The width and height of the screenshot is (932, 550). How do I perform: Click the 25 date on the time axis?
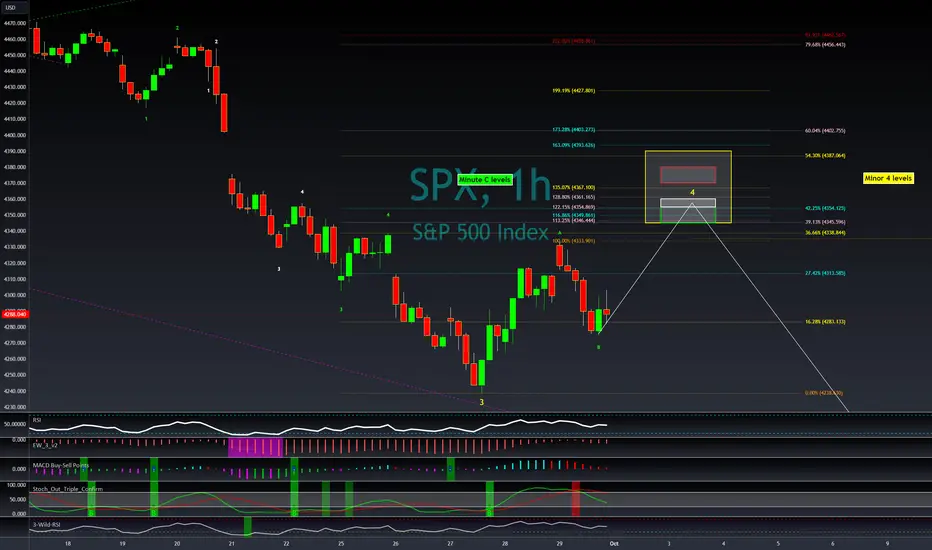coord(341,543)
